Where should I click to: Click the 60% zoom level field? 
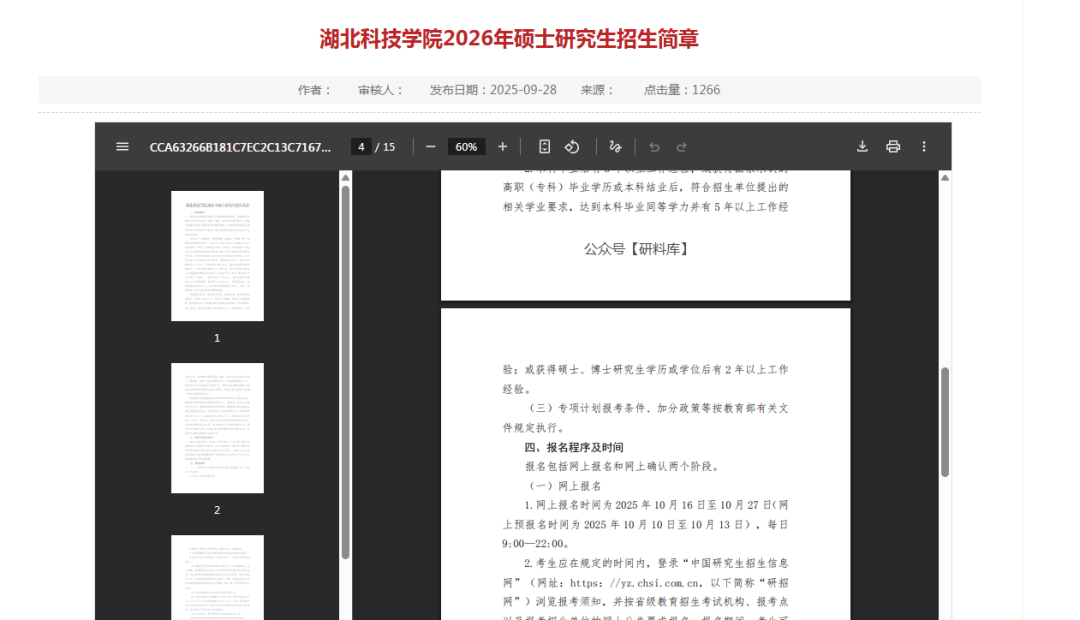pos(466,147)
